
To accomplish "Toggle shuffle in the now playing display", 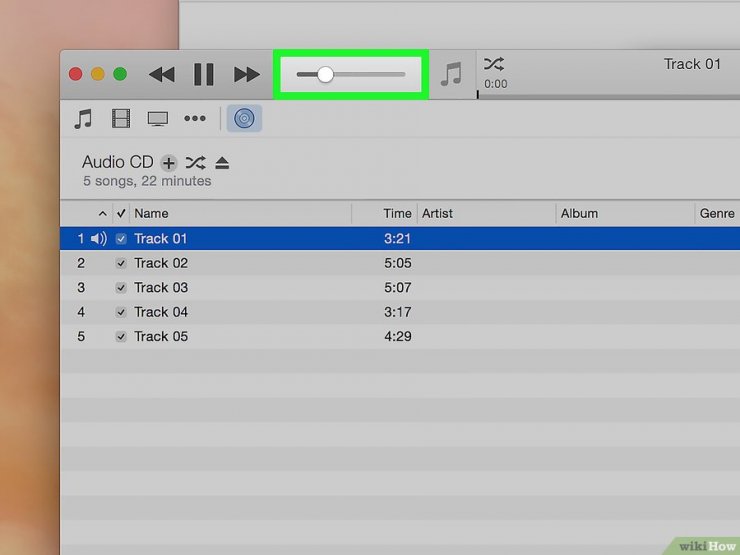I will (x=494, y=64).
